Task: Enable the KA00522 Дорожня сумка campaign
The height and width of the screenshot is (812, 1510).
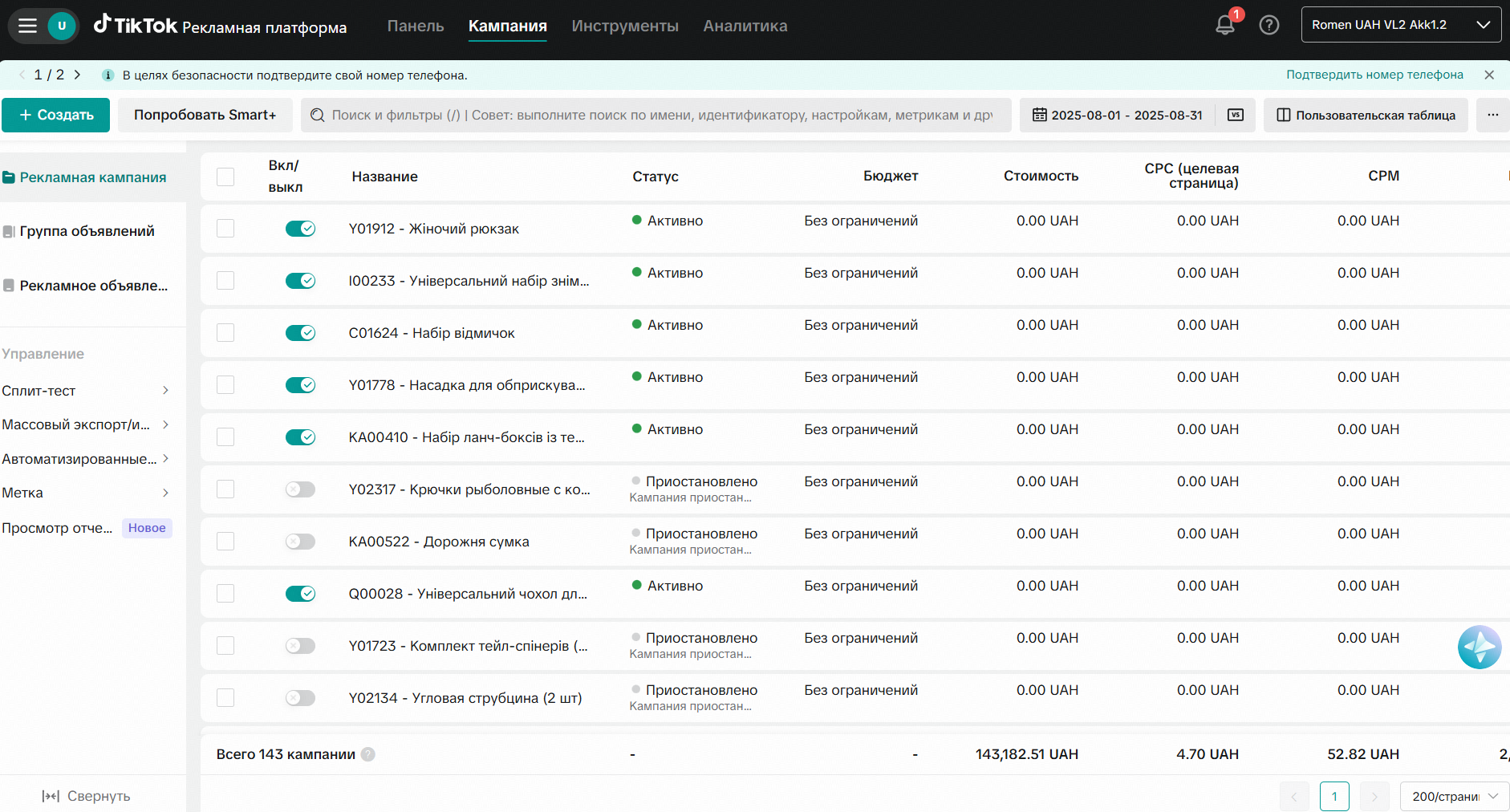Action: (300, 542)
